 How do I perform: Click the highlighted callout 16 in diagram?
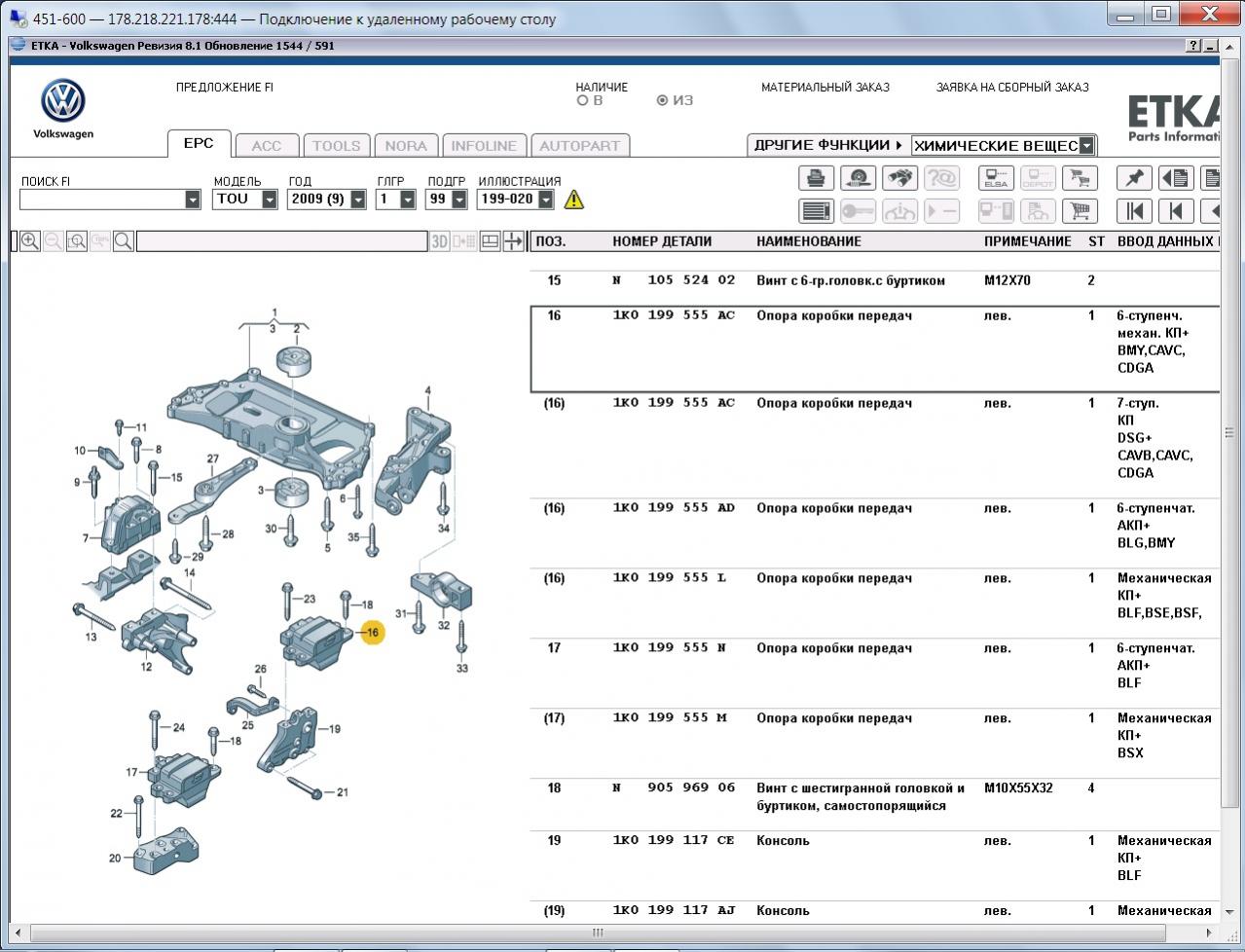372,633
